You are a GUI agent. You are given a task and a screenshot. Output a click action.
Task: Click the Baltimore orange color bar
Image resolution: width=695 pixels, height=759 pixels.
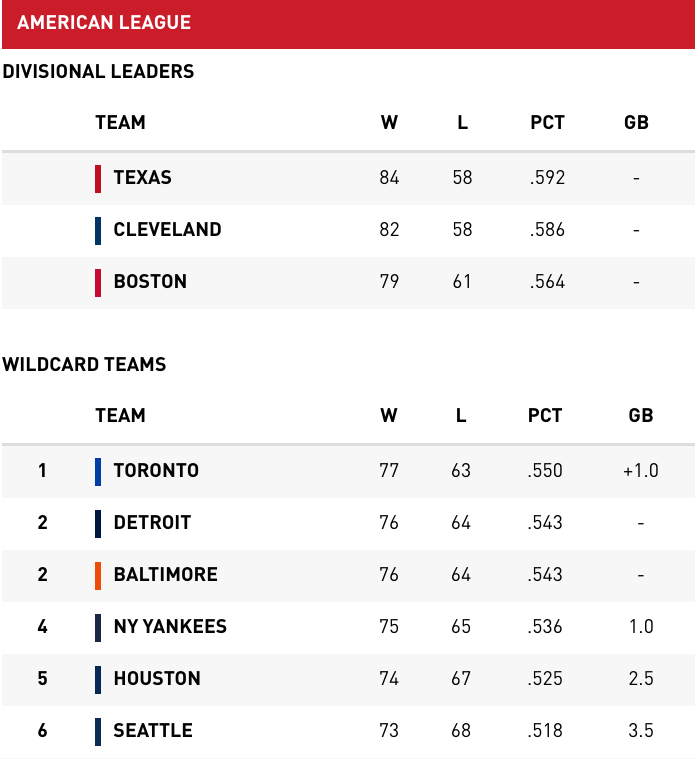[98, 576]
